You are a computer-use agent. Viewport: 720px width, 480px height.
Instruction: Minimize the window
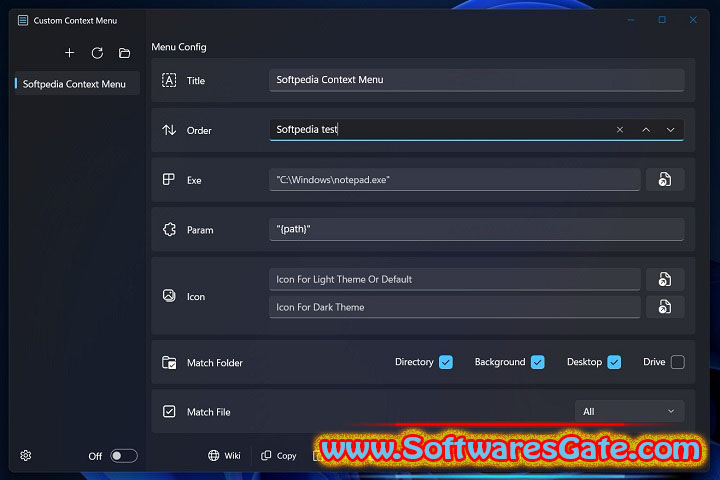[x=631, y=20]
